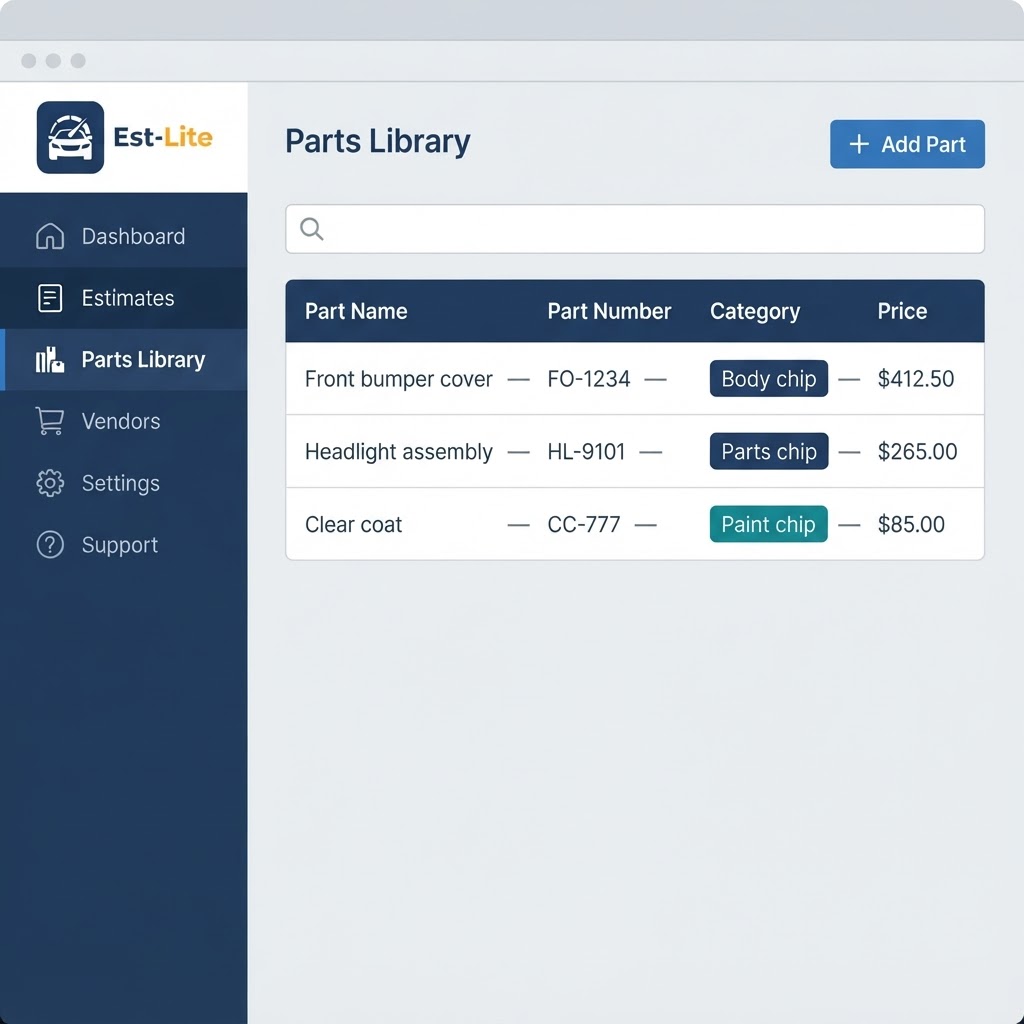Select the Front bumper cover part name
1024x1024 pixels.
pyautogui.click(x=398, y=379)
